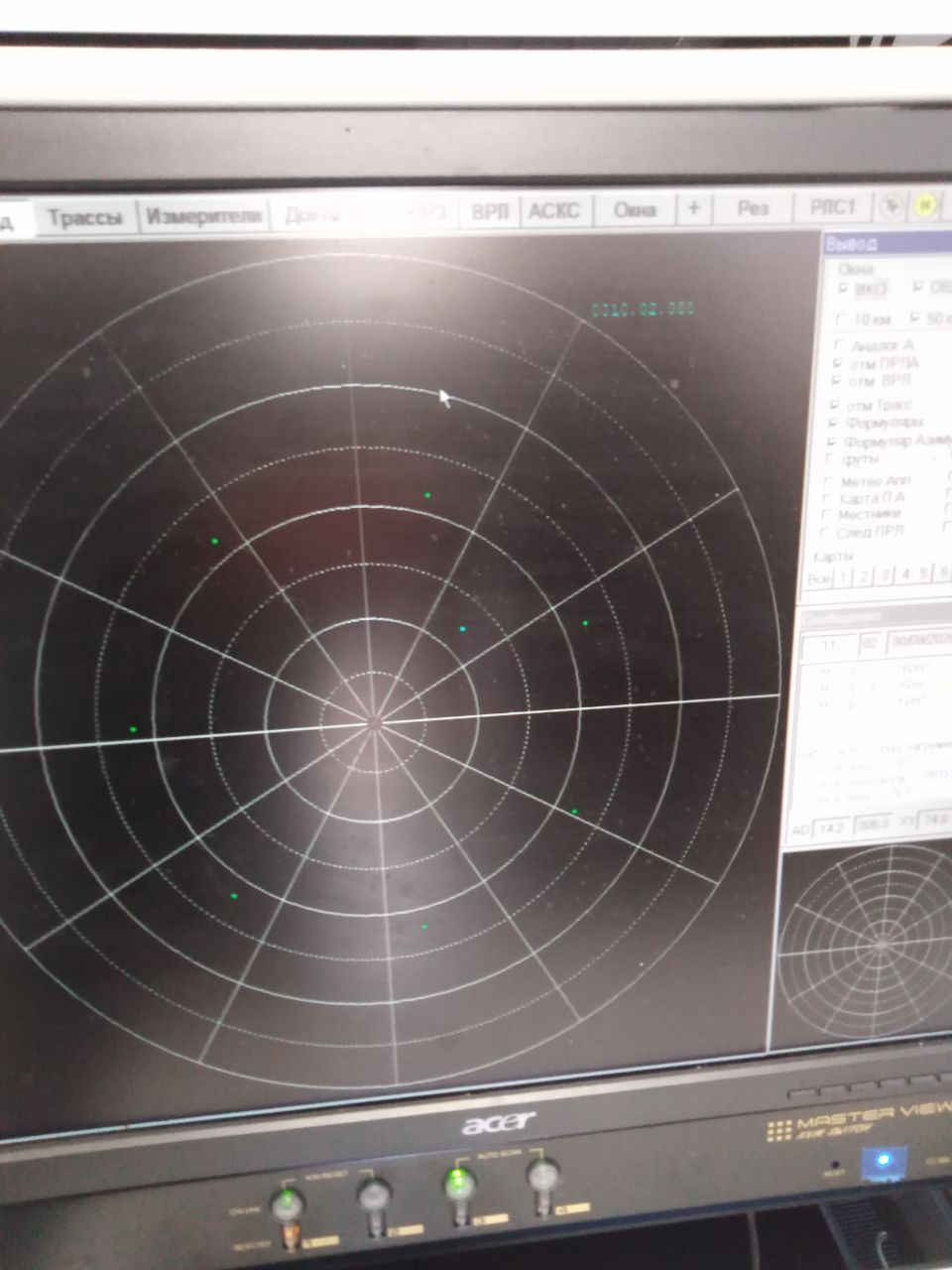Click the radar sweep center point
The height and width of the screenshot is (1270, 952).
[374, 722]
